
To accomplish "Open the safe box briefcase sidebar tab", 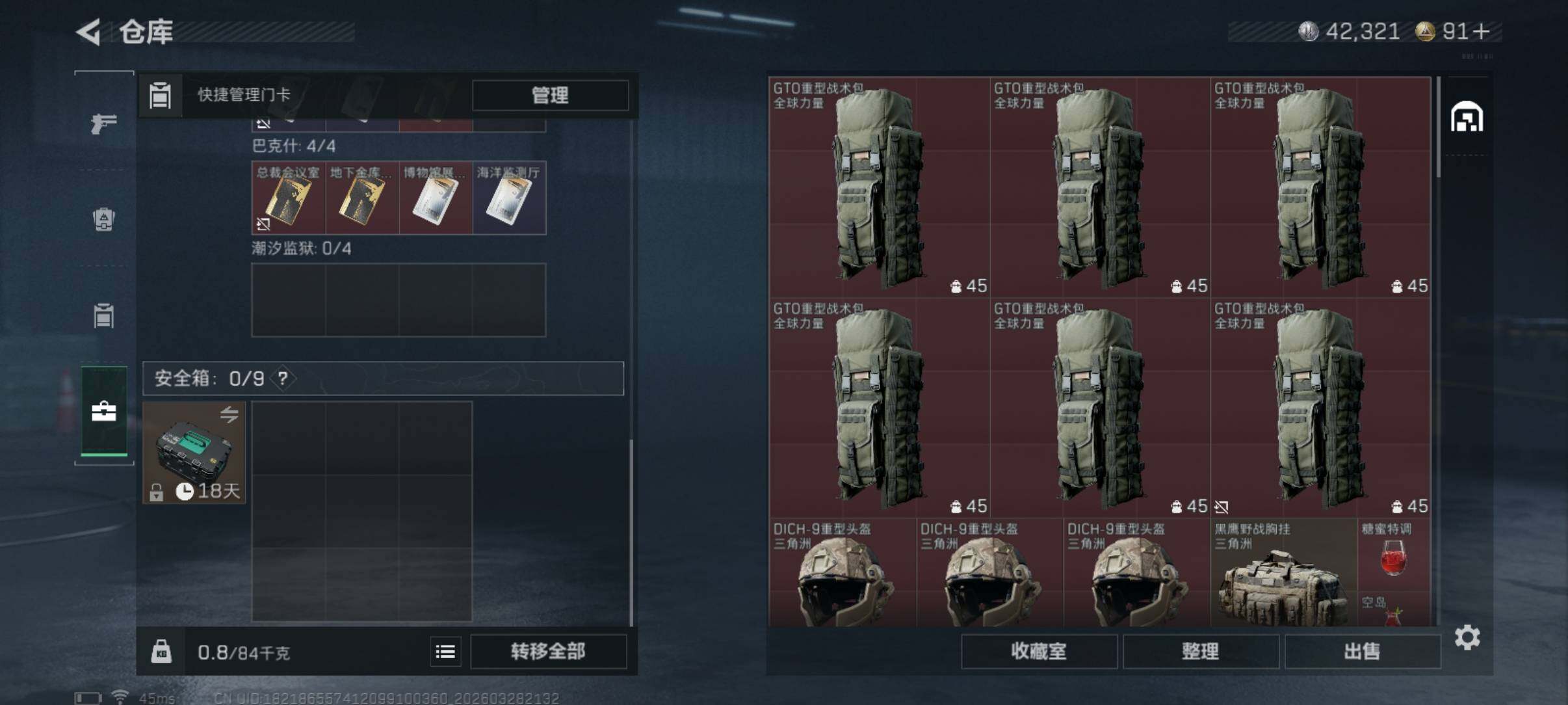I will tap(103, 411).
